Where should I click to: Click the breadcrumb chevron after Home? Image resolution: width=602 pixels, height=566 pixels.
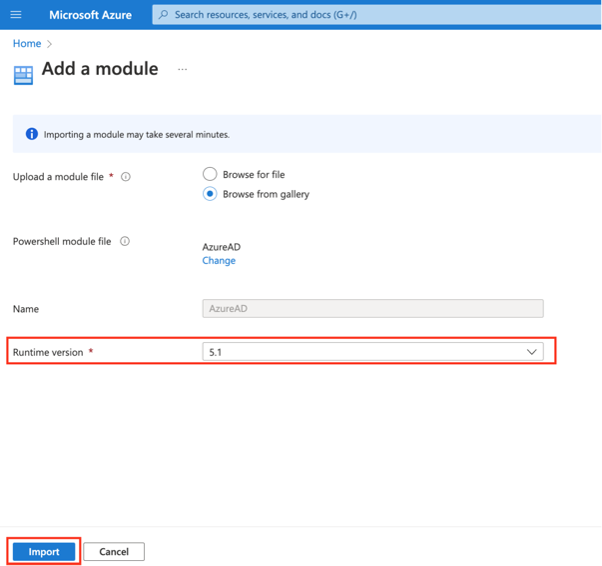coord(49,44)
